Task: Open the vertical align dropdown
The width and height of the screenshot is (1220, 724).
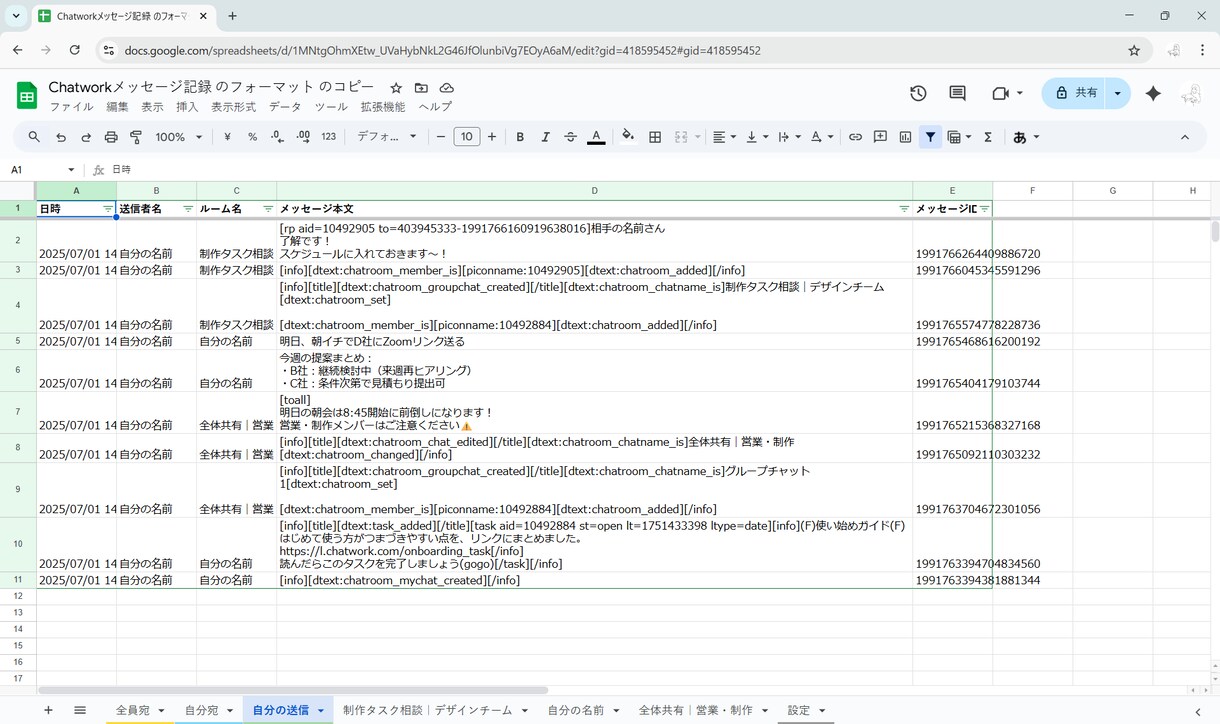Action: (x=757, y=137)
